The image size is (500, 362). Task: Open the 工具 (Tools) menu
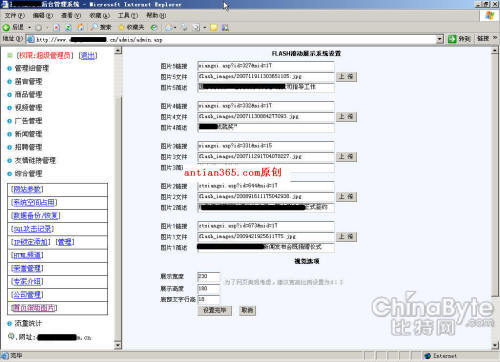pos(128,16)
